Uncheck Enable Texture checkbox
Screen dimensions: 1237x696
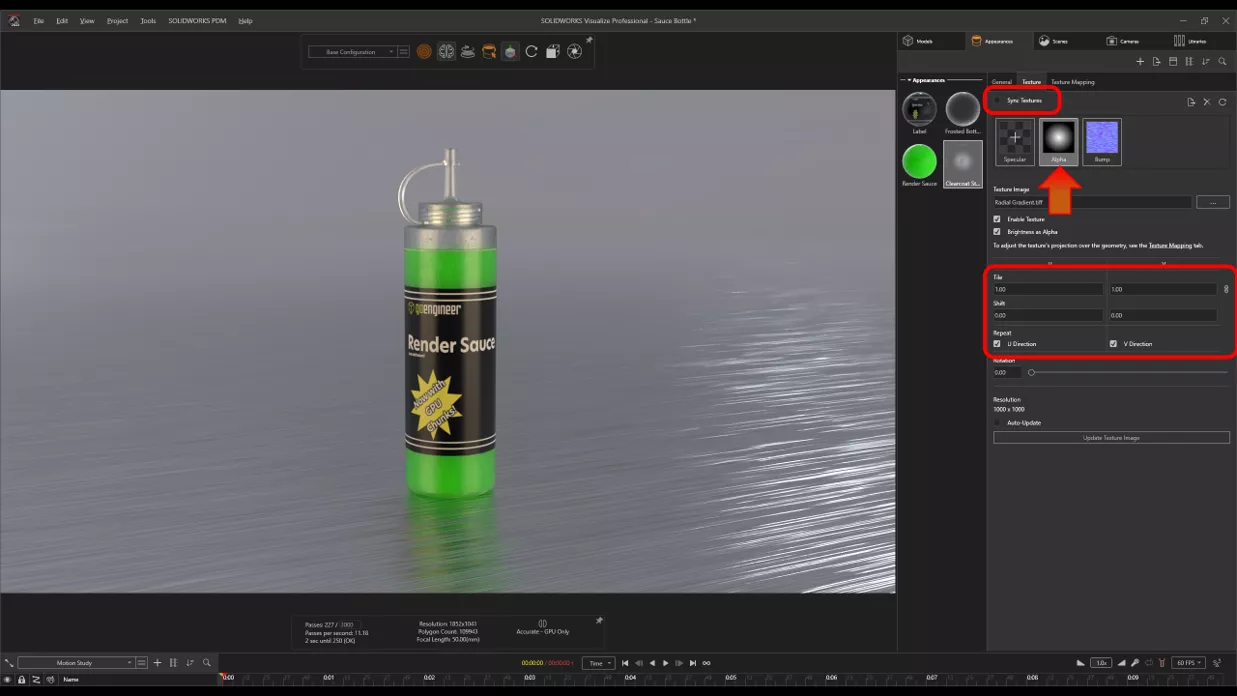click(997, 219)
